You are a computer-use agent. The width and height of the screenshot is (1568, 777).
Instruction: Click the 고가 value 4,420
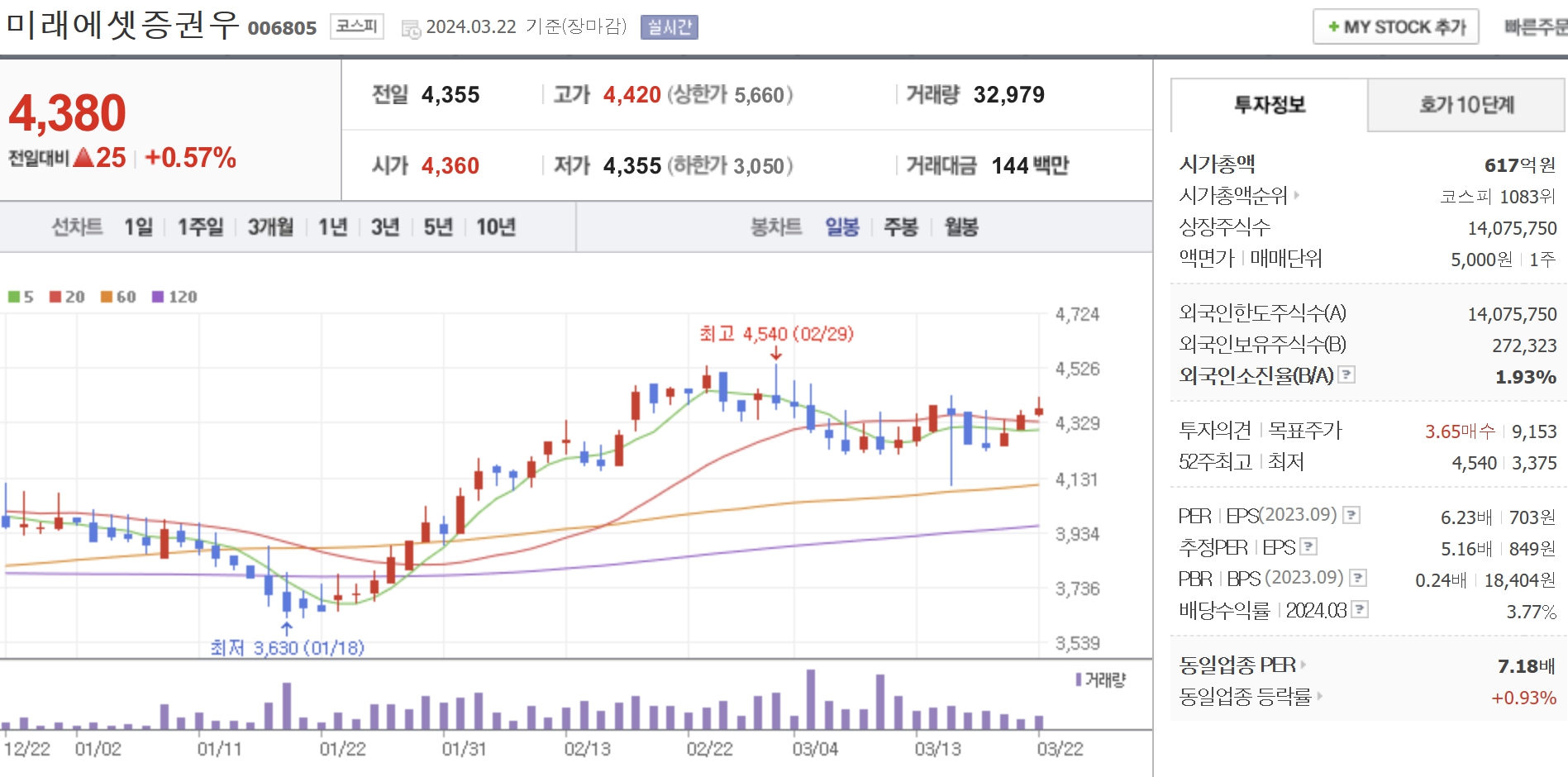[x=632, y=95]
